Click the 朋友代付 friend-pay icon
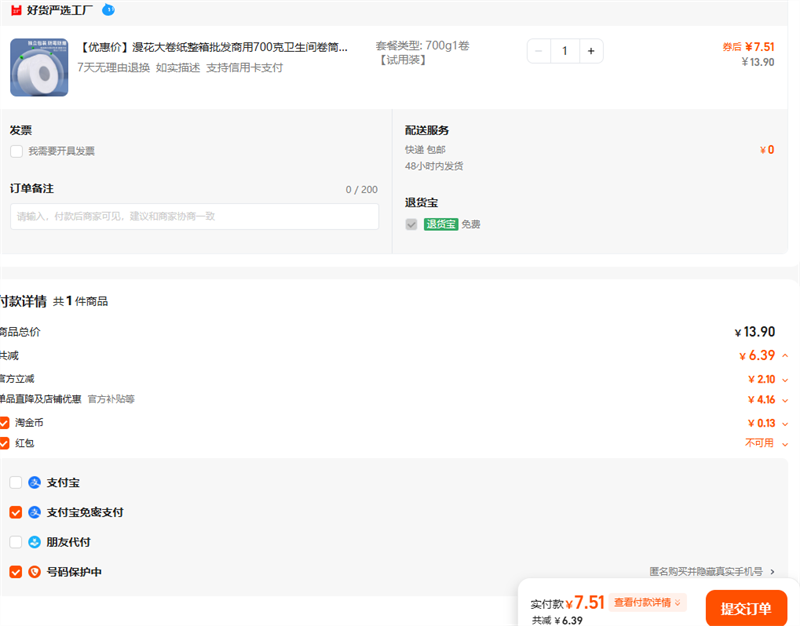 tap(35, 543)
